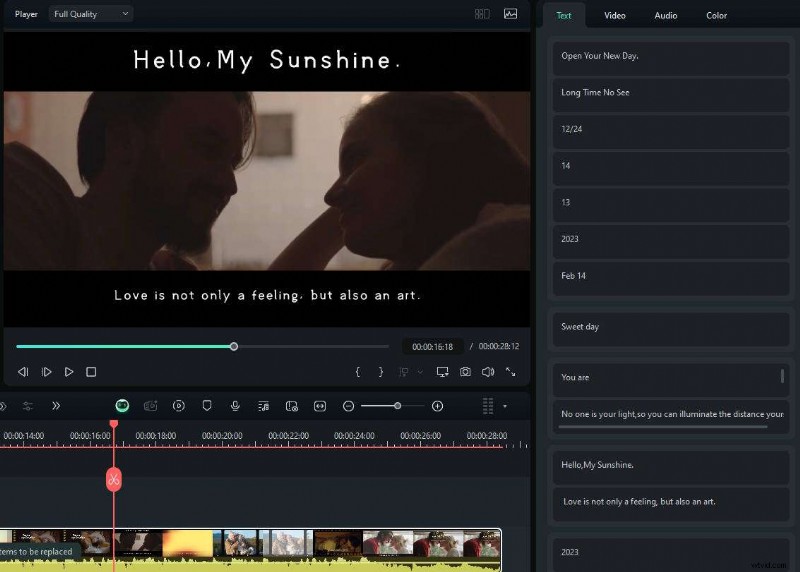Click the player progress slider handle
Image resolution: width=800 pixels, height=572 pixels.
(234, 346)
